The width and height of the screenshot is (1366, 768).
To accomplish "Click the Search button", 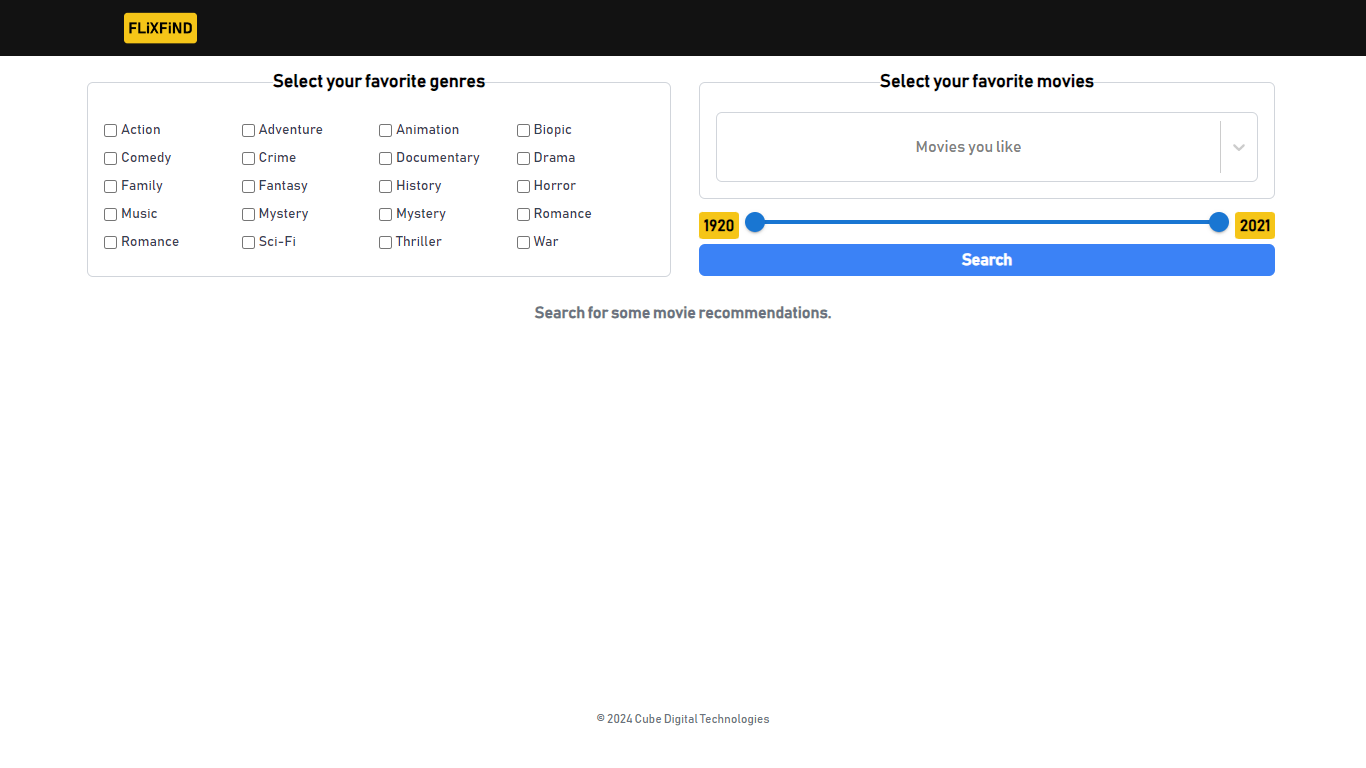I will click(987, 260).
